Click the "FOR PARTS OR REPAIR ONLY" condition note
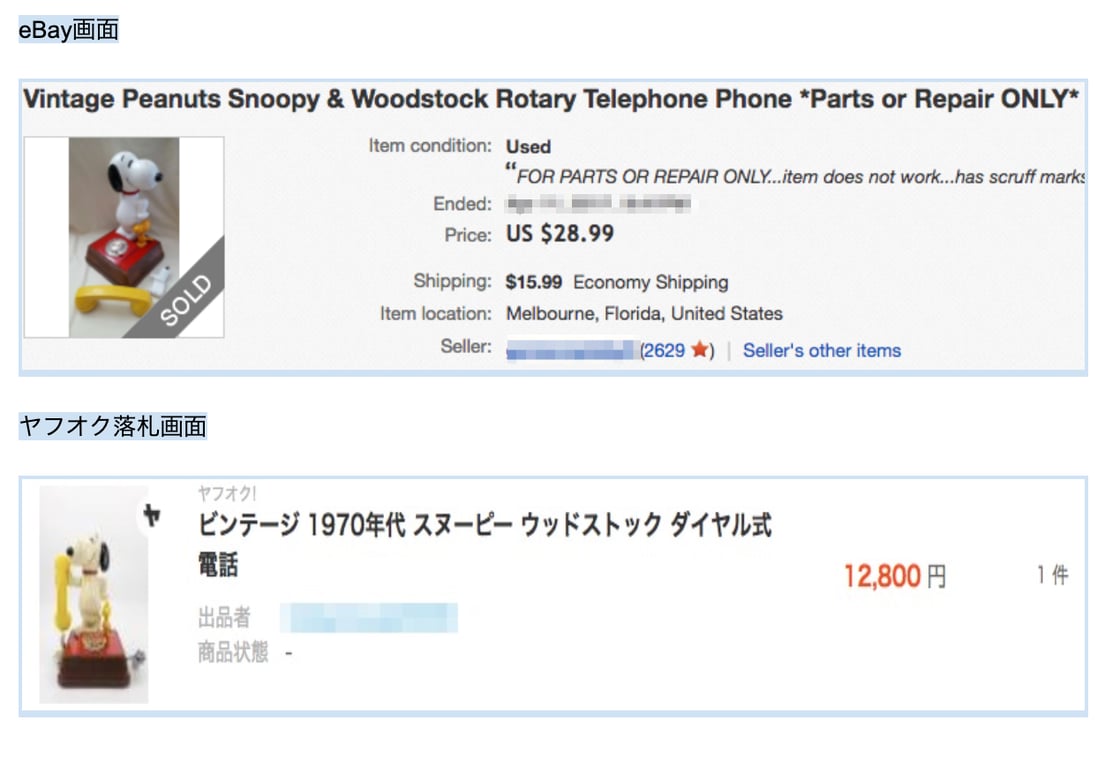The image size is (1120, 758). coord(796,177)
